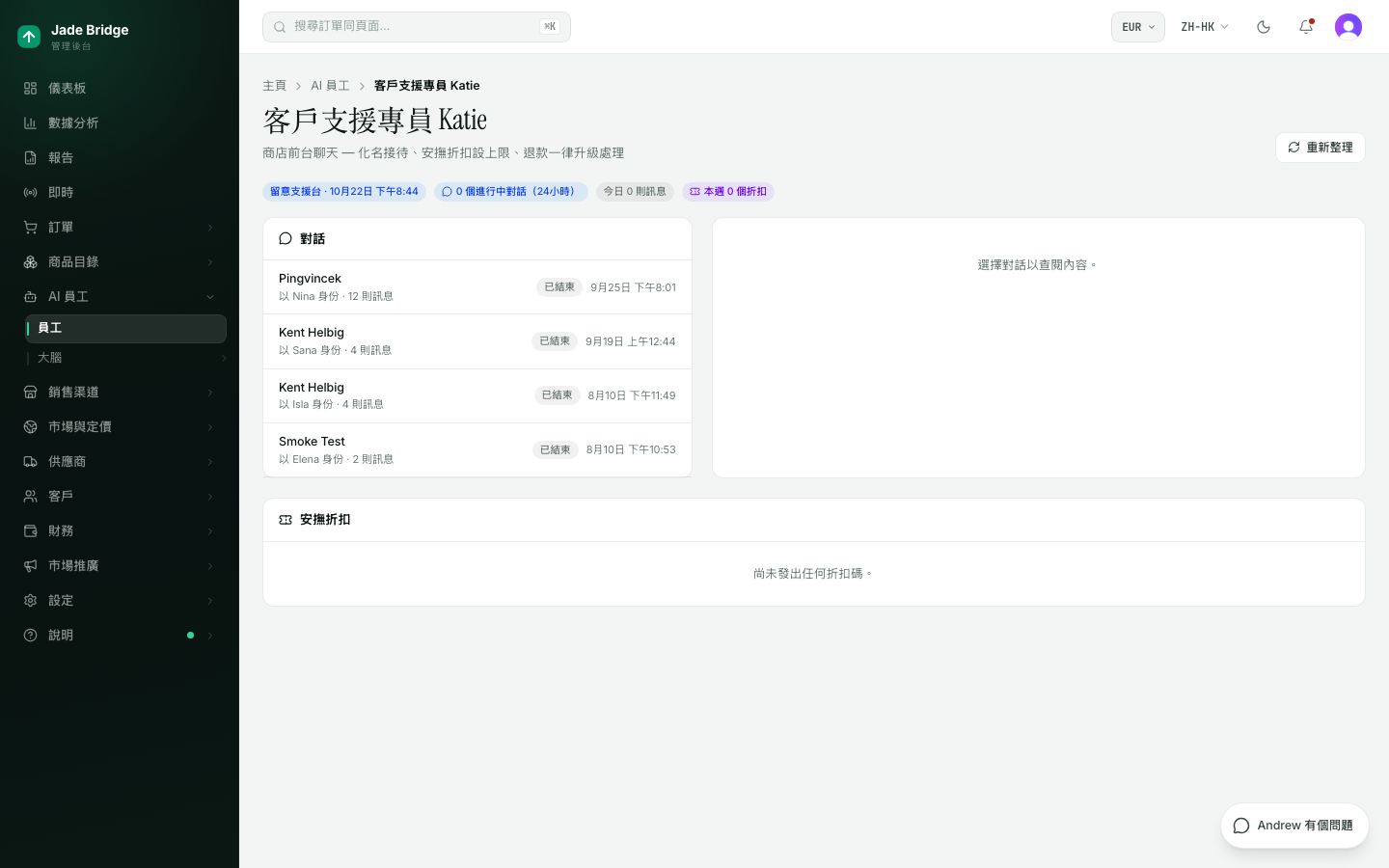Open the Pingvincek conversation

[477, 287]
